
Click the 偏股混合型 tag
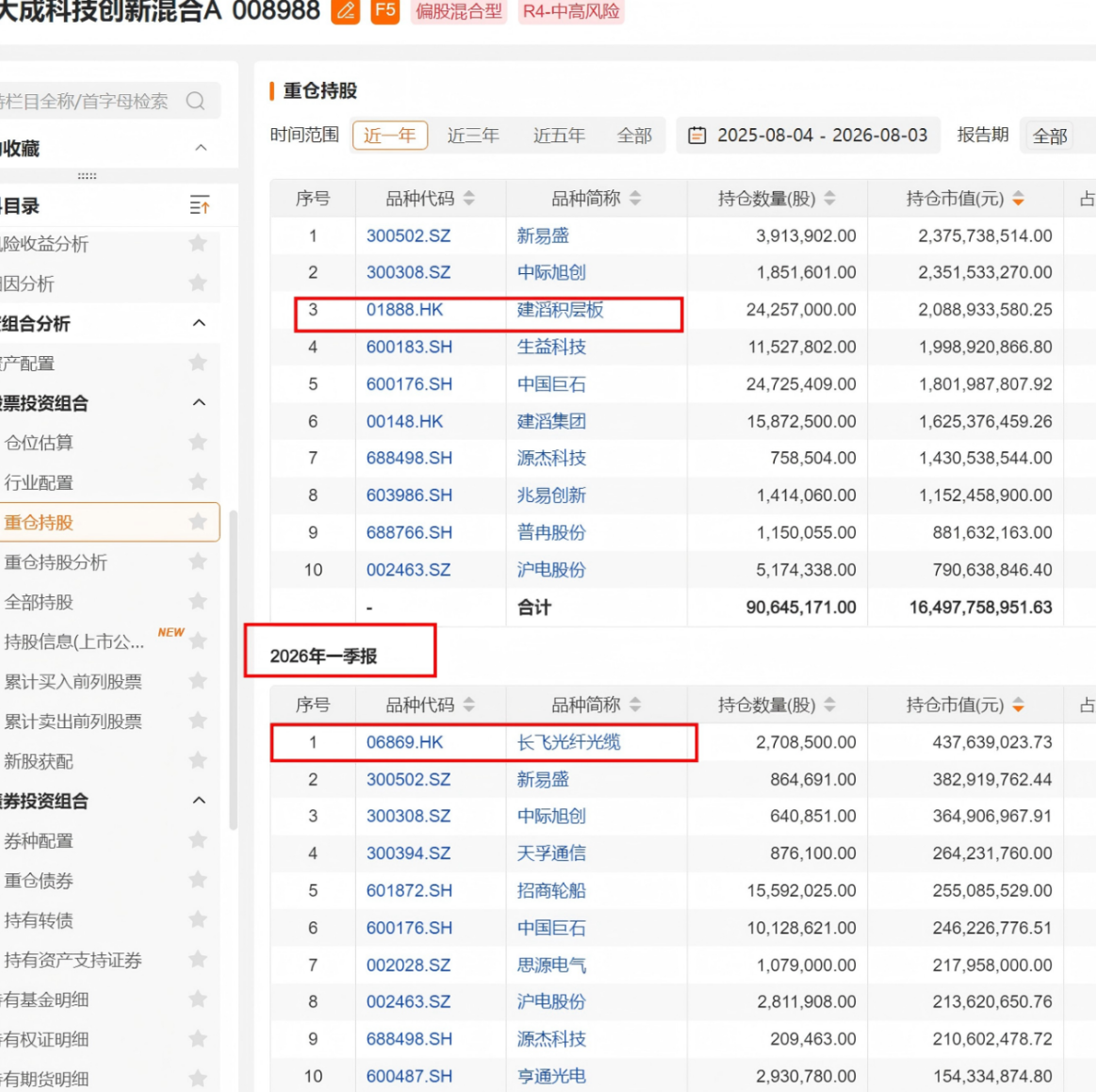[x=459, y=11]
